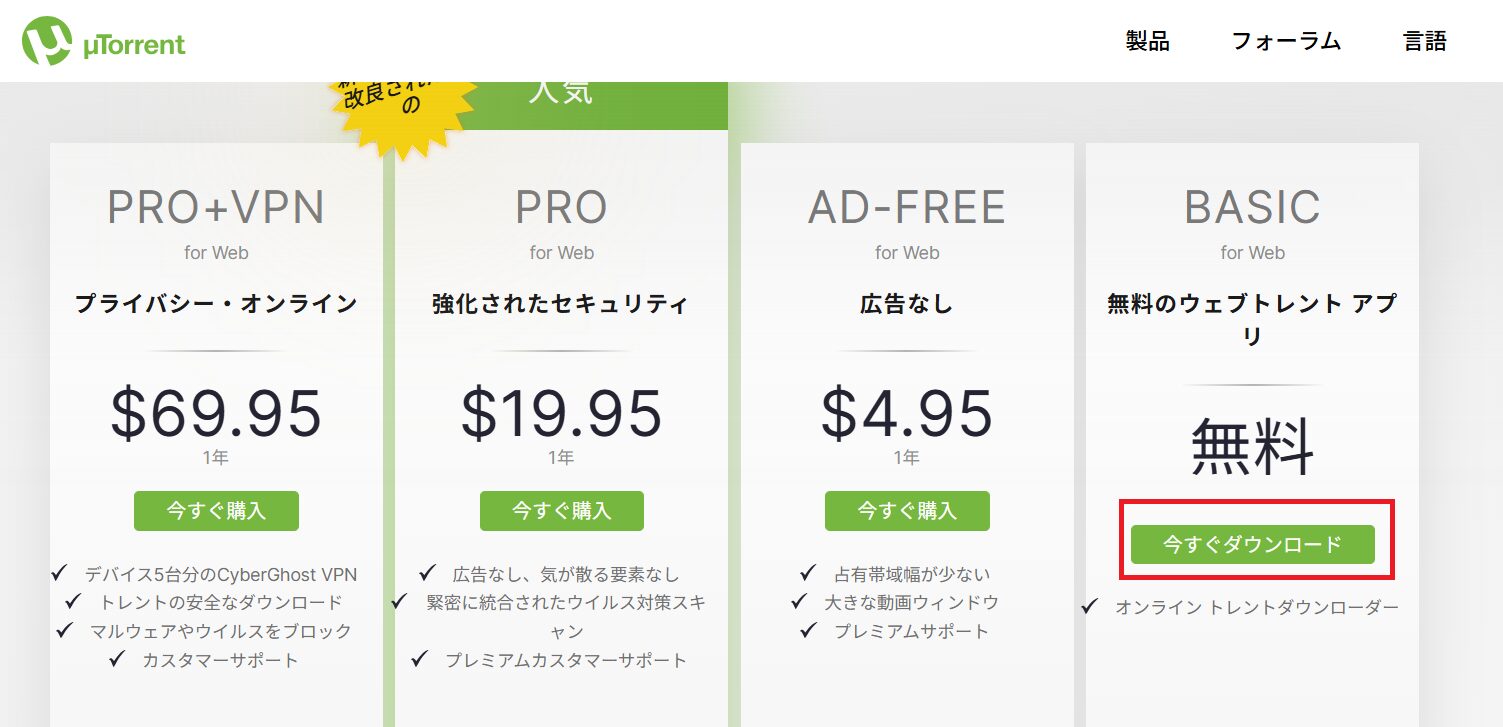Click 今すぐ購入 under the PRO+VPN plan
Screen dimensions: 1503x727
[216, 511]
